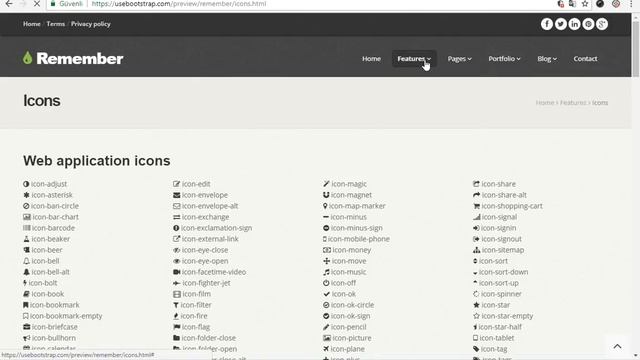
Task: Click the icon-asterisk label
Action: 52,195
